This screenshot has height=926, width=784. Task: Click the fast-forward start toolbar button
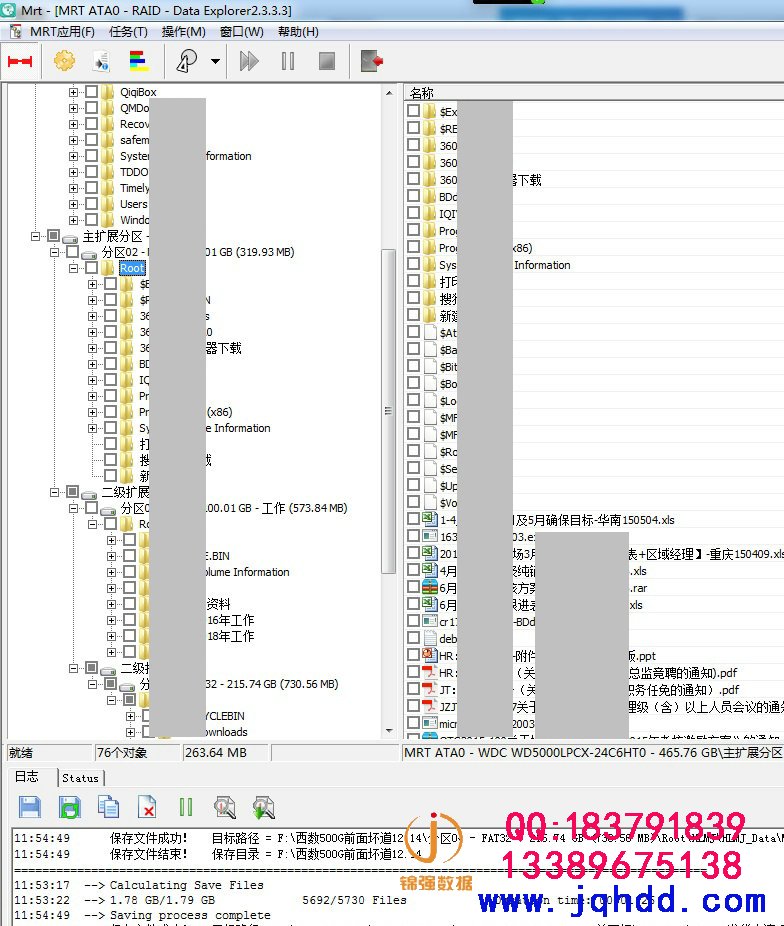click(x=249, y=61)
